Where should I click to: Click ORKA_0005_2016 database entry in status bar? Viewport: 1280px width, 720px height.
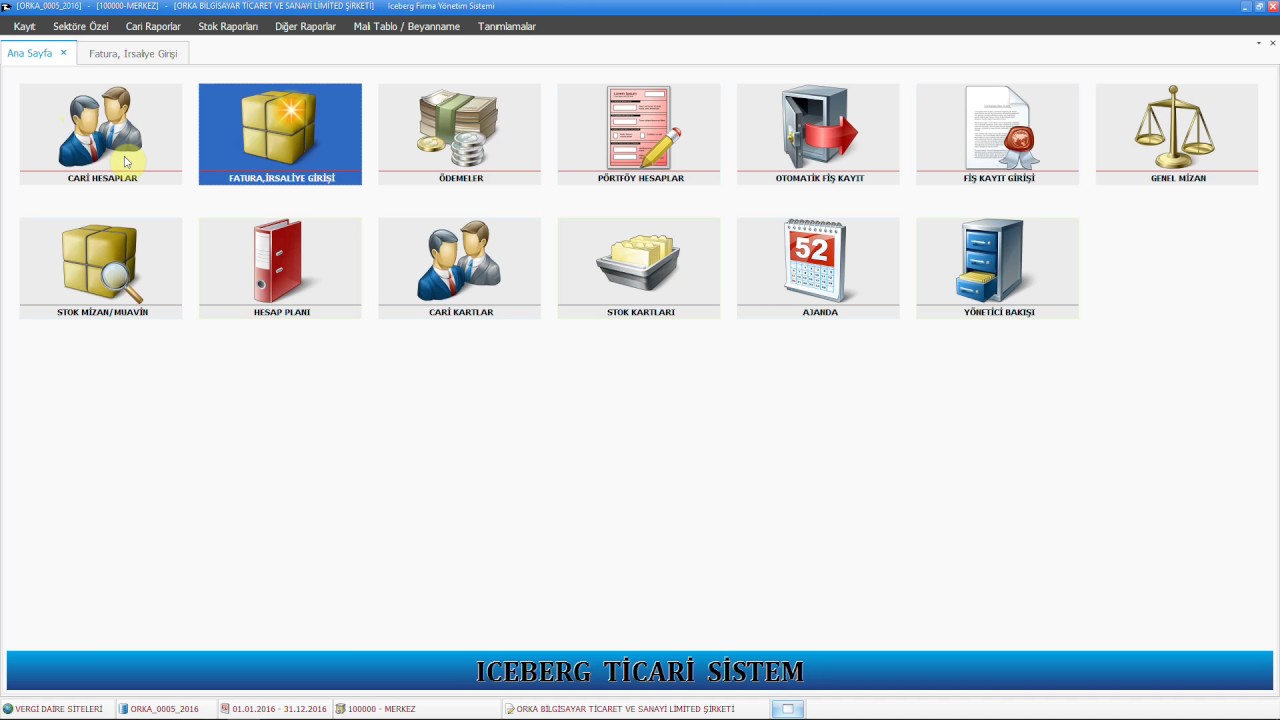pyautogui.click(x=159, y=709)
